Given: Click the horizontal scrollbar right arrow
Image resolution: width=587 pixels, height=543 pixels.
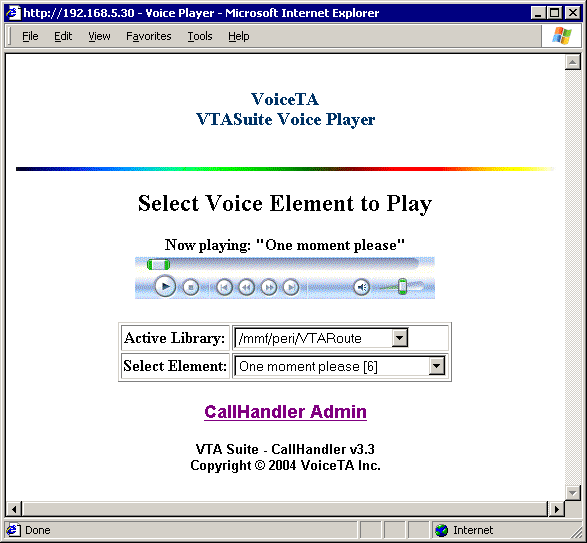Looking at the screenshot, I should coord(557,509).
